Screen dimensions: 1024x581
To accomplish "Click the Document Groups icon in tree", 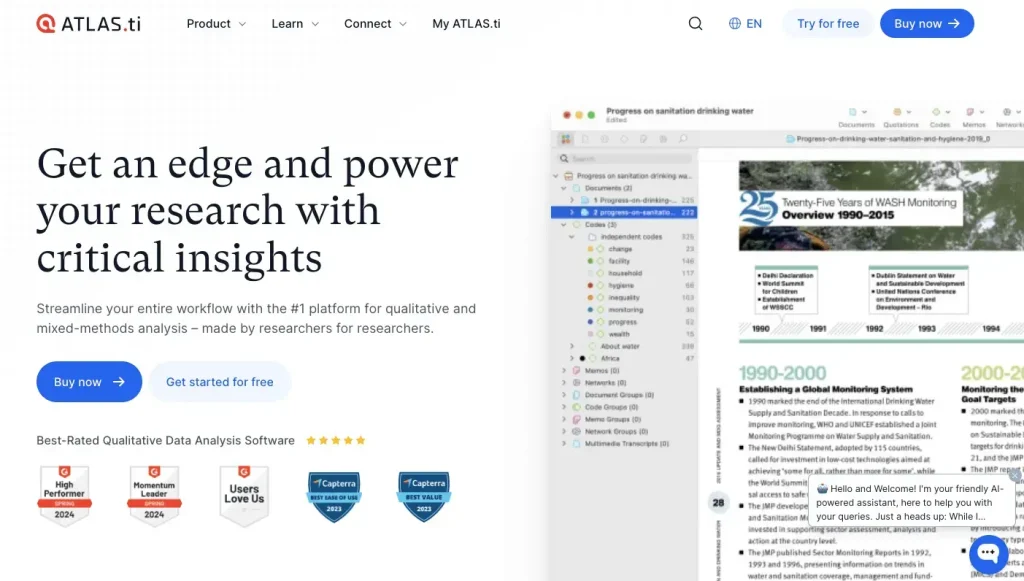I will coord(577,395).
